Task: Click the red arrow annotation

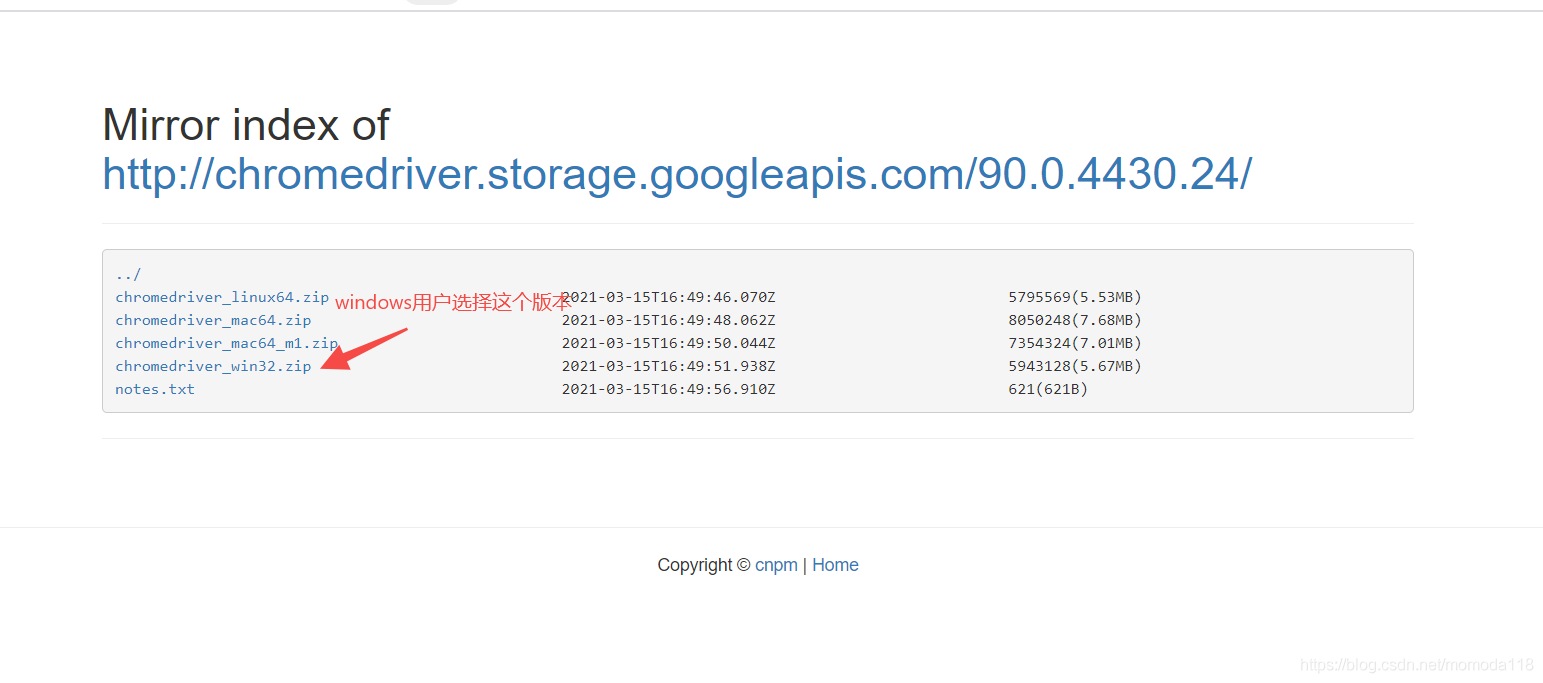Action: [365, 349]
